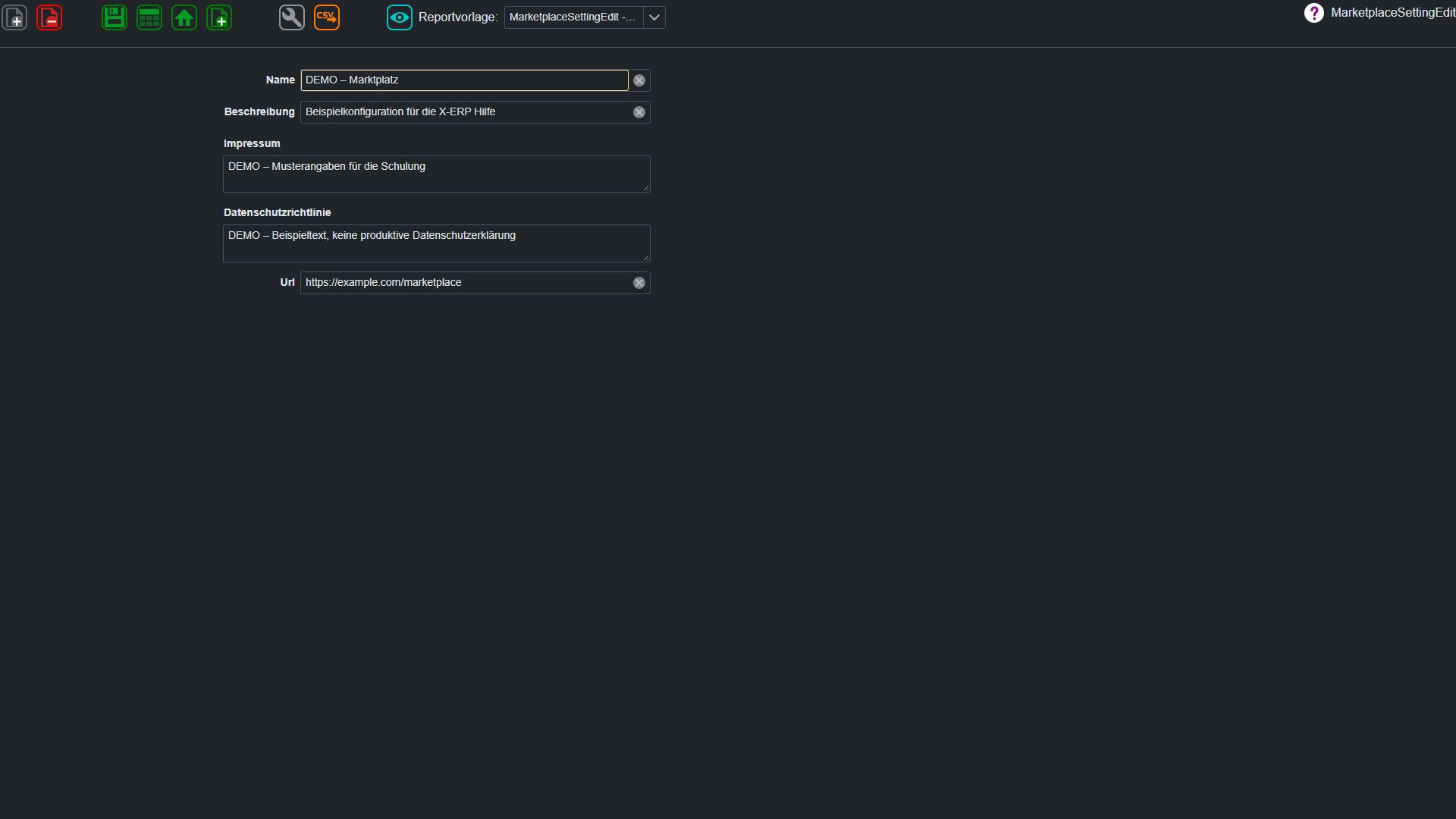Click the green save-and-new document icon
This screenshot has height=819, width=1456.
[x=219, y=17]
